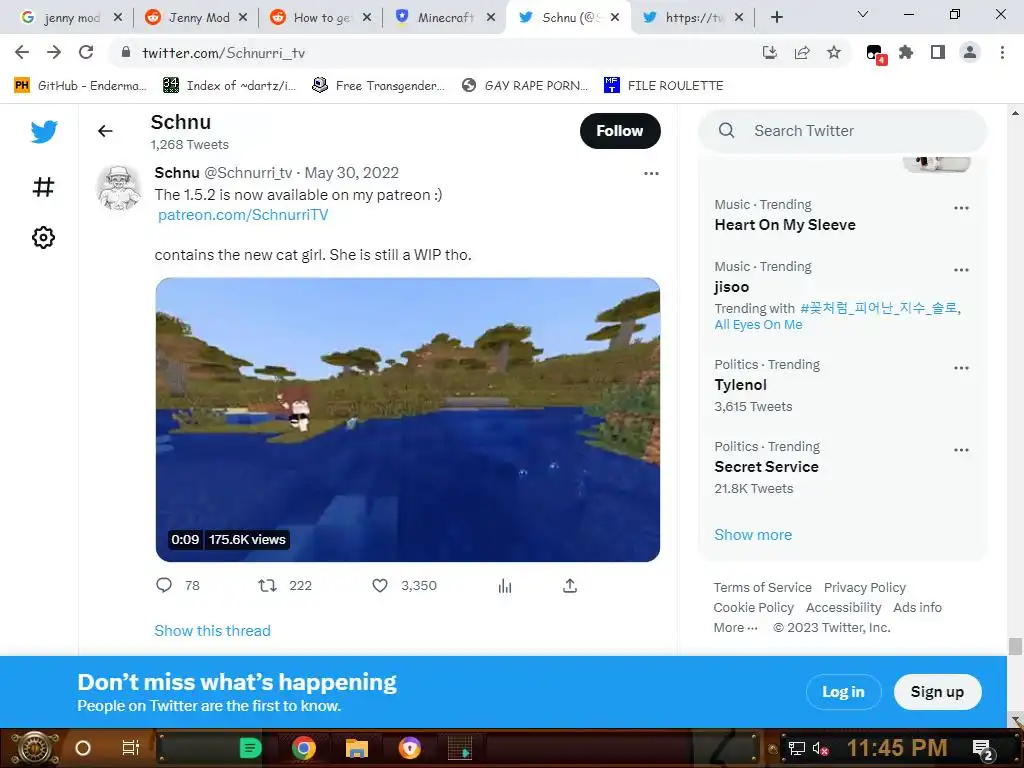View tweet analytics bar chart icon
Screen dimensions: 1024x768
(505, 586)
